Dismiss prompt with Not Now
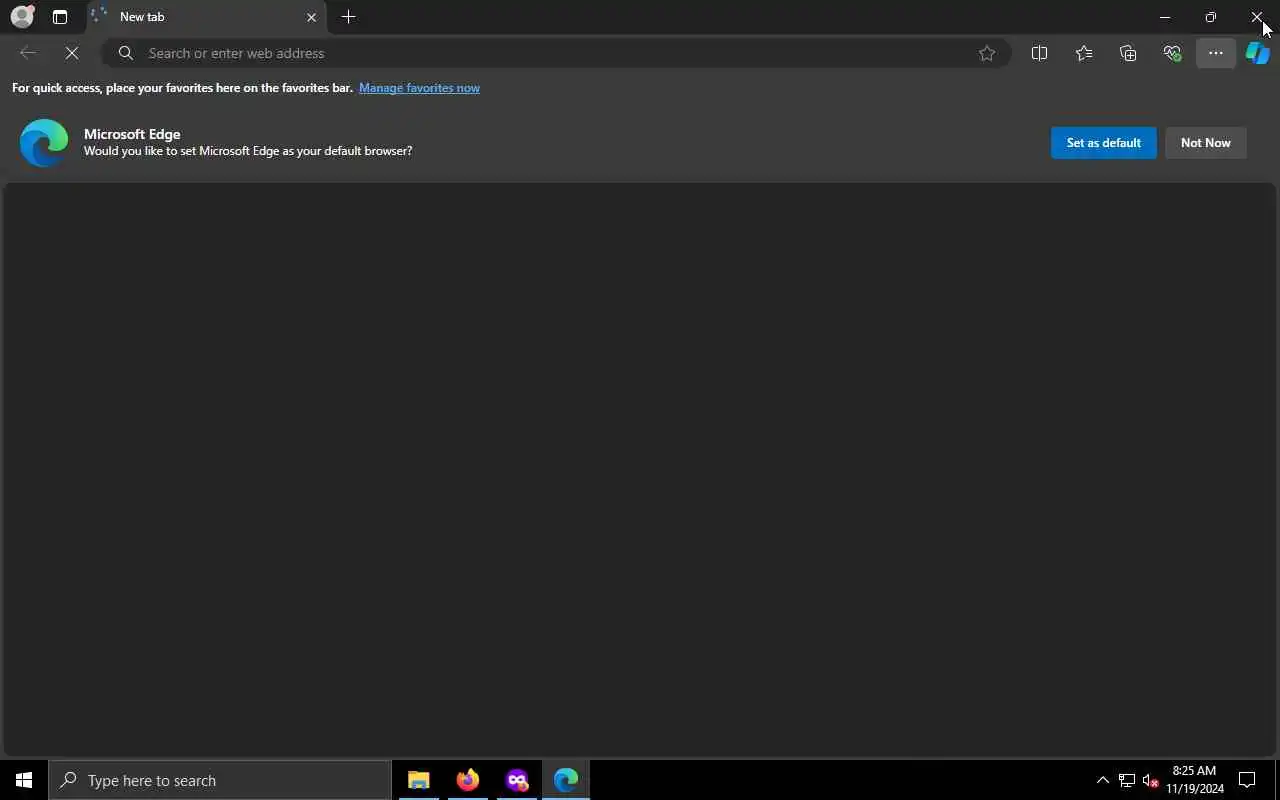 click(1205, 143)
